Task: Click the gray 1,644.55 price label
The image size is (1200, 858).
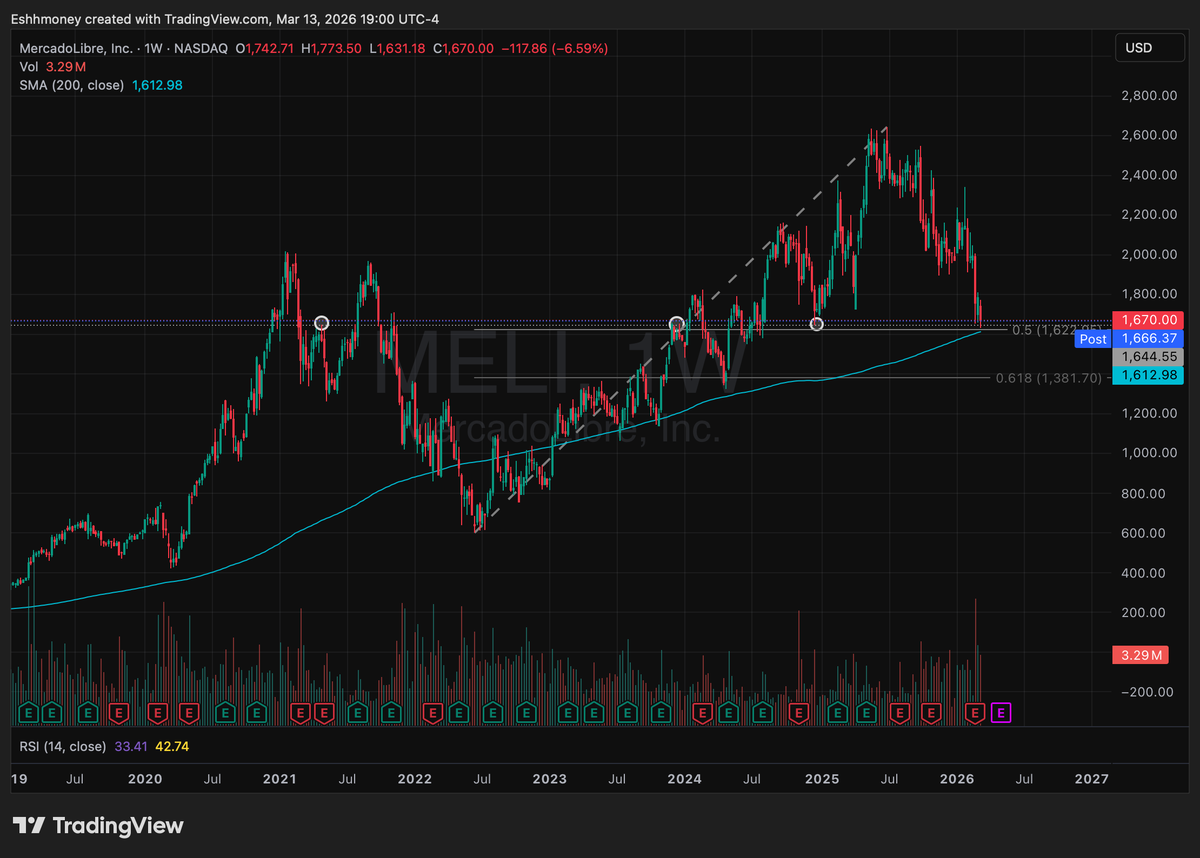Action: point(1147,356)
